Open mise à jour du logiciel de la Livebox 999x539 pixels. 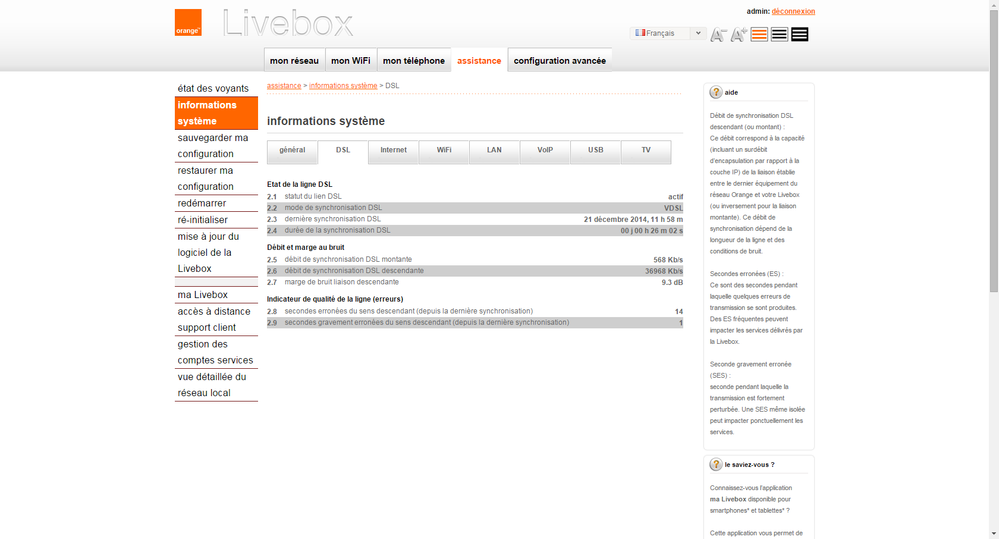tap(216, 252)
